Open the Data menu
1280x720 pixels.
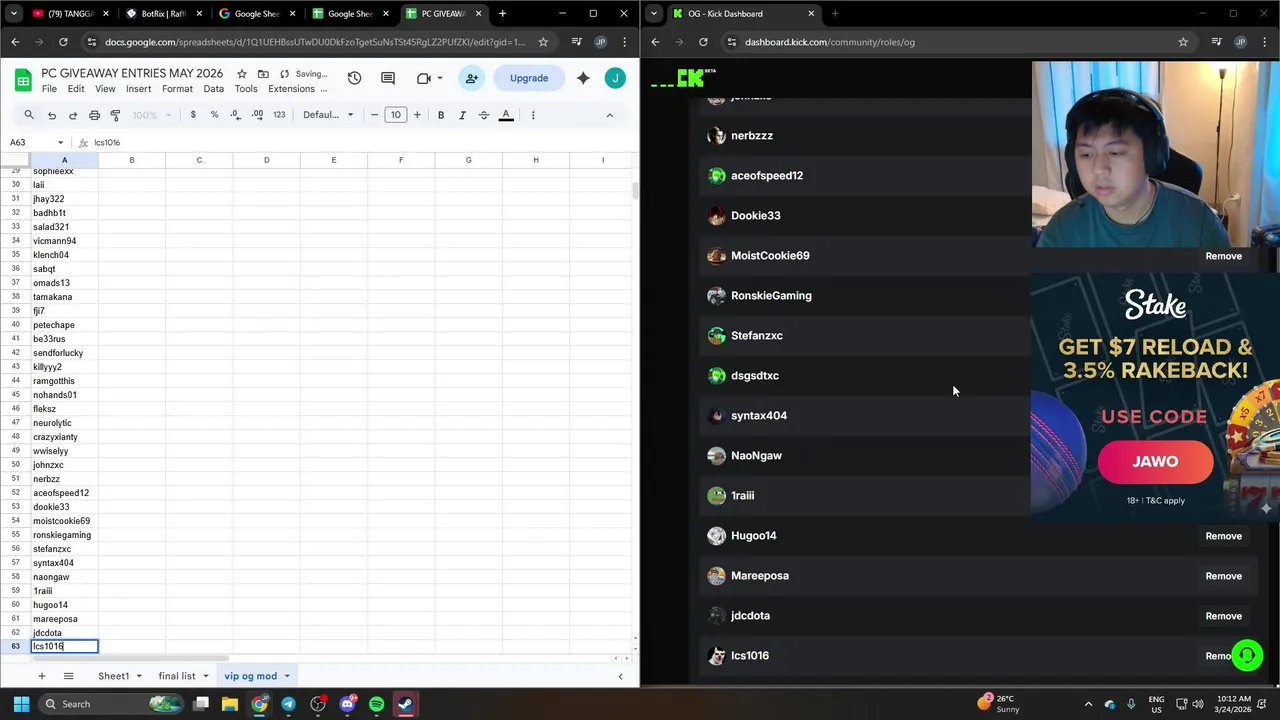click(214, 89)
